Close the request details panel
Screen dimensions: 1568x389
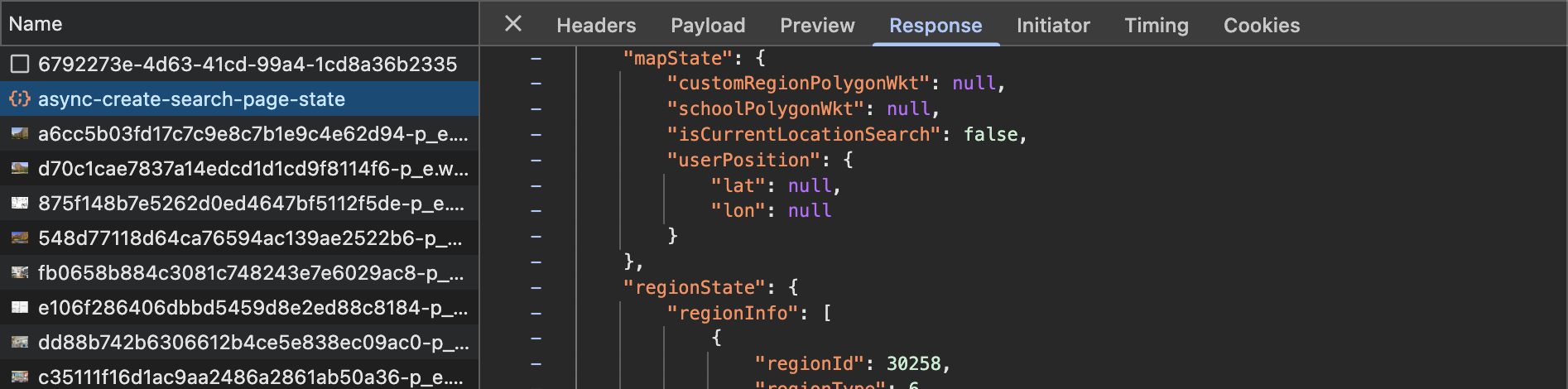513,24
